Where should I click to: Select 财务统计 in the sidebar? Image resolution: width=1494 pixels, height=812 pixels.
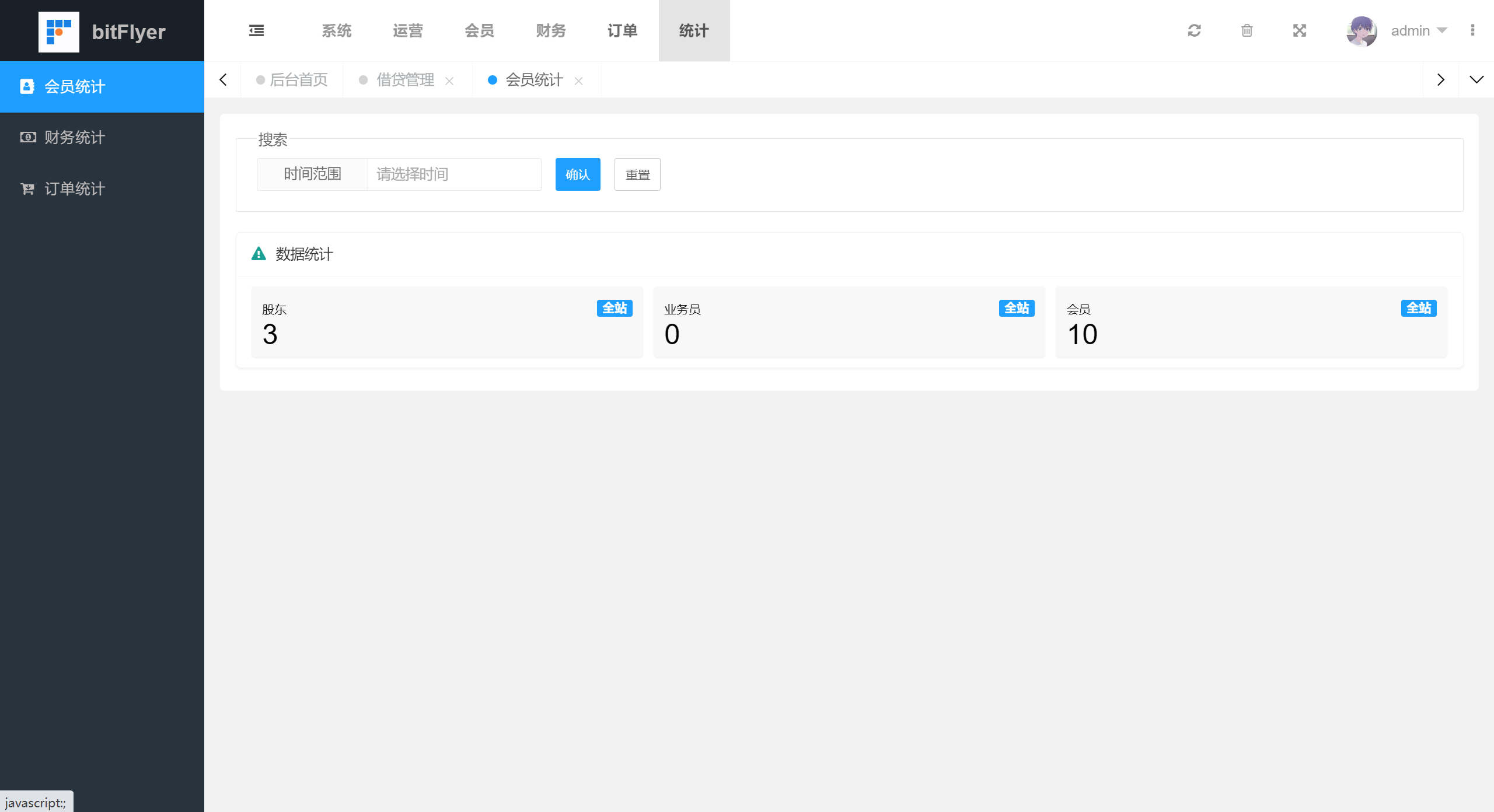[x=102, y=138]
